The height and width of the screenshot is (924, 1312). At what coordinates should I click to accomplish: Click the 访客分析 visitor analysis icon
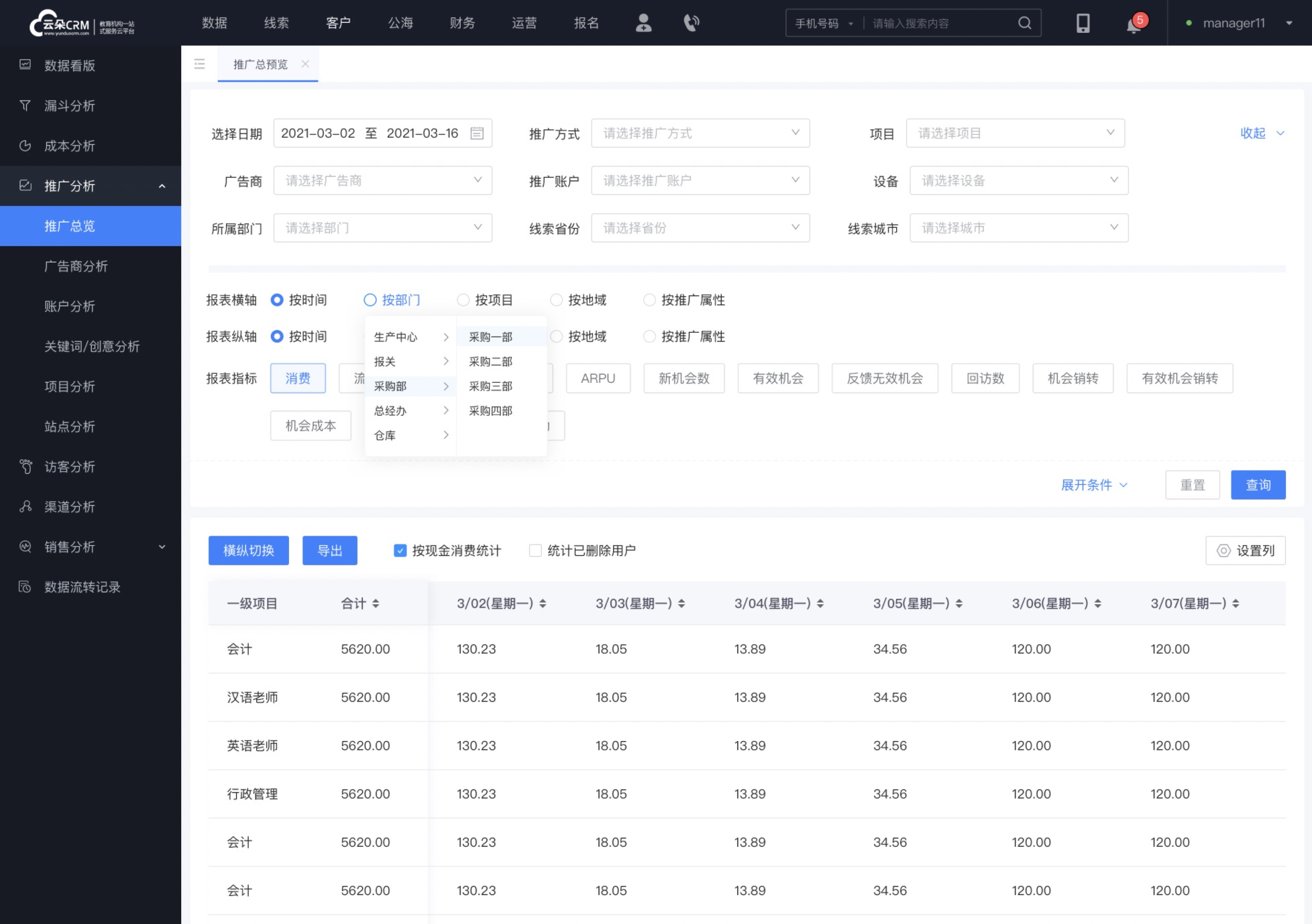25,466
